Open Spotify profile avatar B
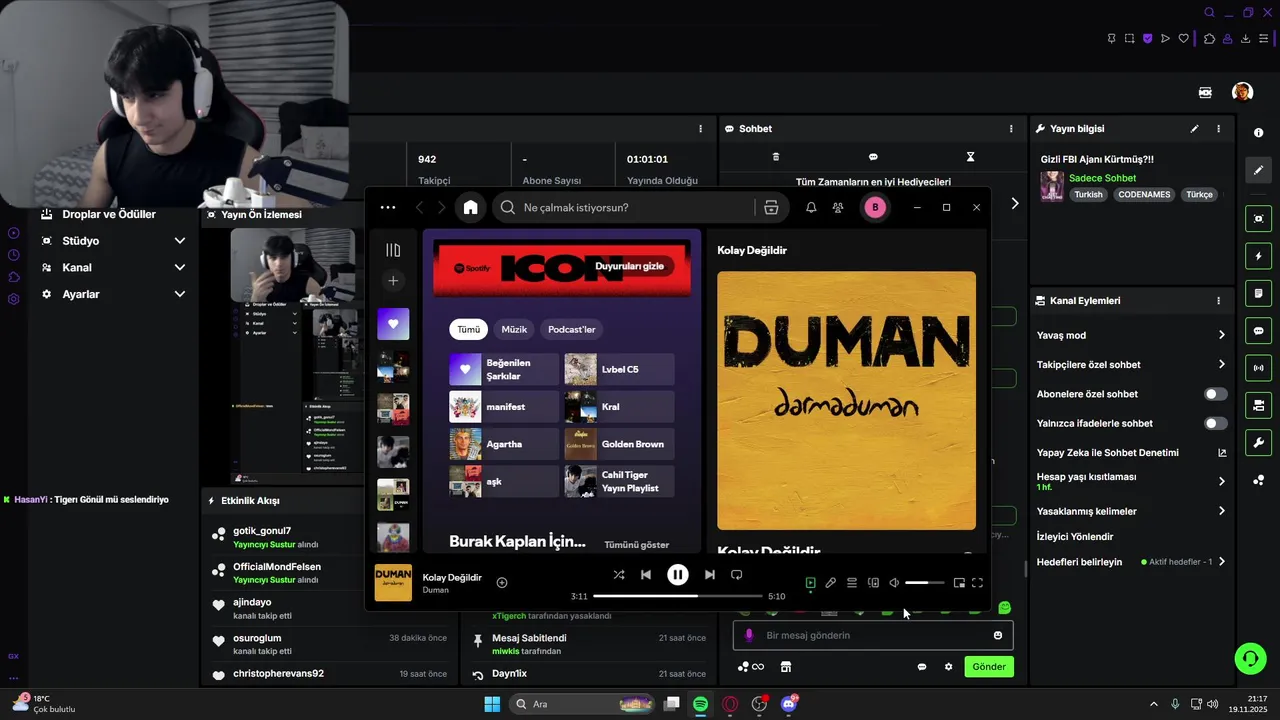The height and width of the screenshot is (720, 1280). tap(875, 207)
